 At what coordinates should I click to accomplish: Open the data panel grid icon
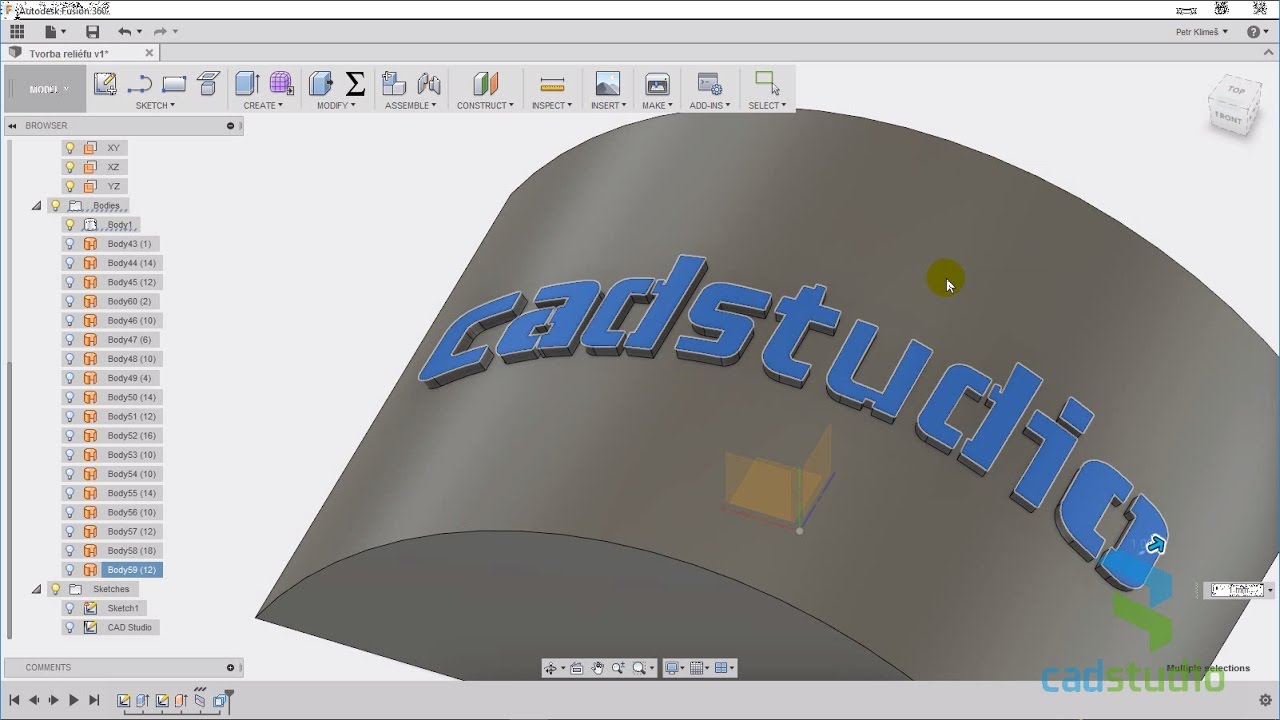pos(17,32)
